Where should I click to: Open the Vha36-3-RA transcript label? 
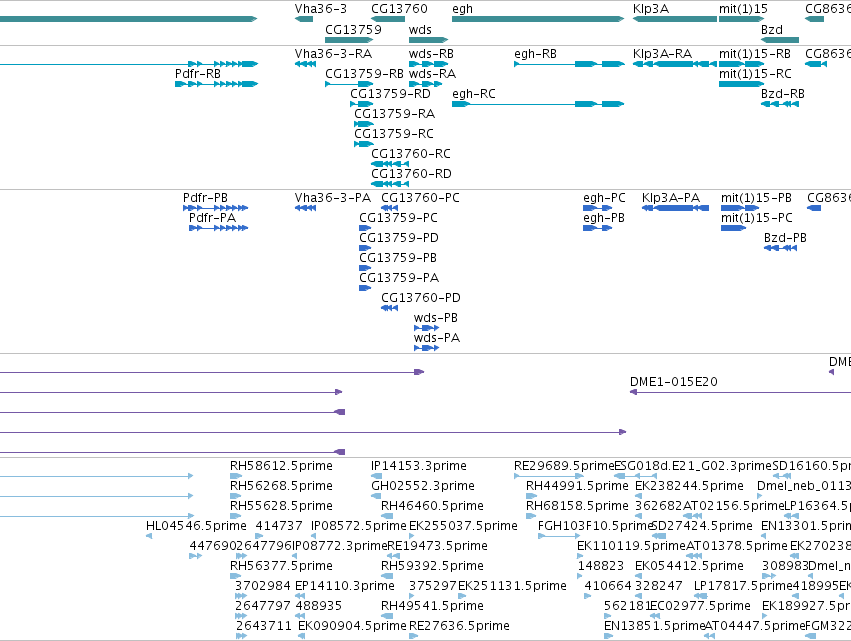333,54
